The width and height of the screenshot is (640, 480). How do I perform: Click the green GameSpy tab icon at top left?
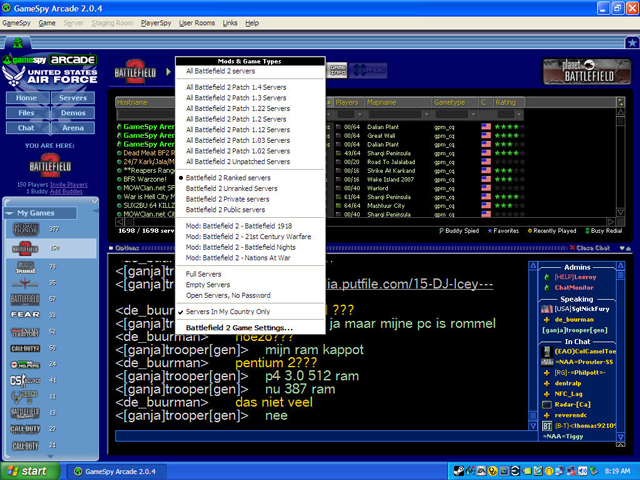[17, 42]
